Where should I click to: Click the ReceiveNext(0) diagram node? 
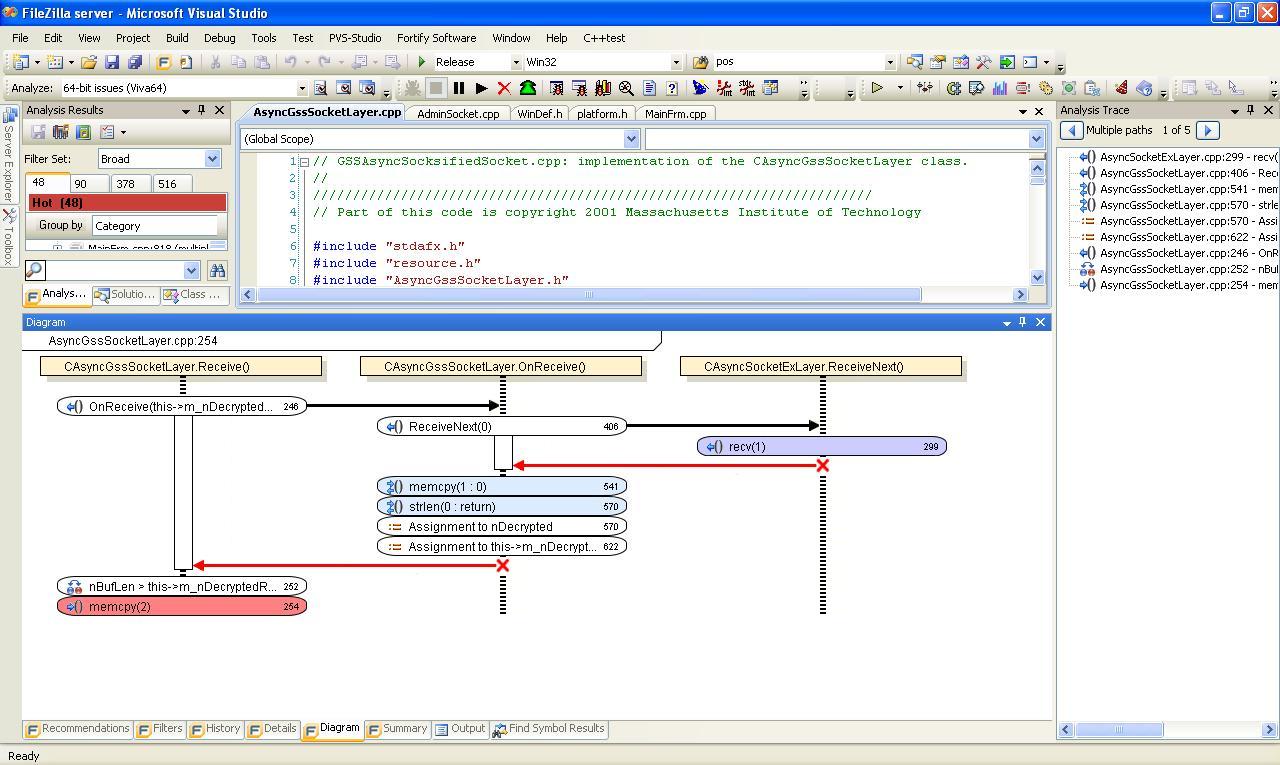502,427
